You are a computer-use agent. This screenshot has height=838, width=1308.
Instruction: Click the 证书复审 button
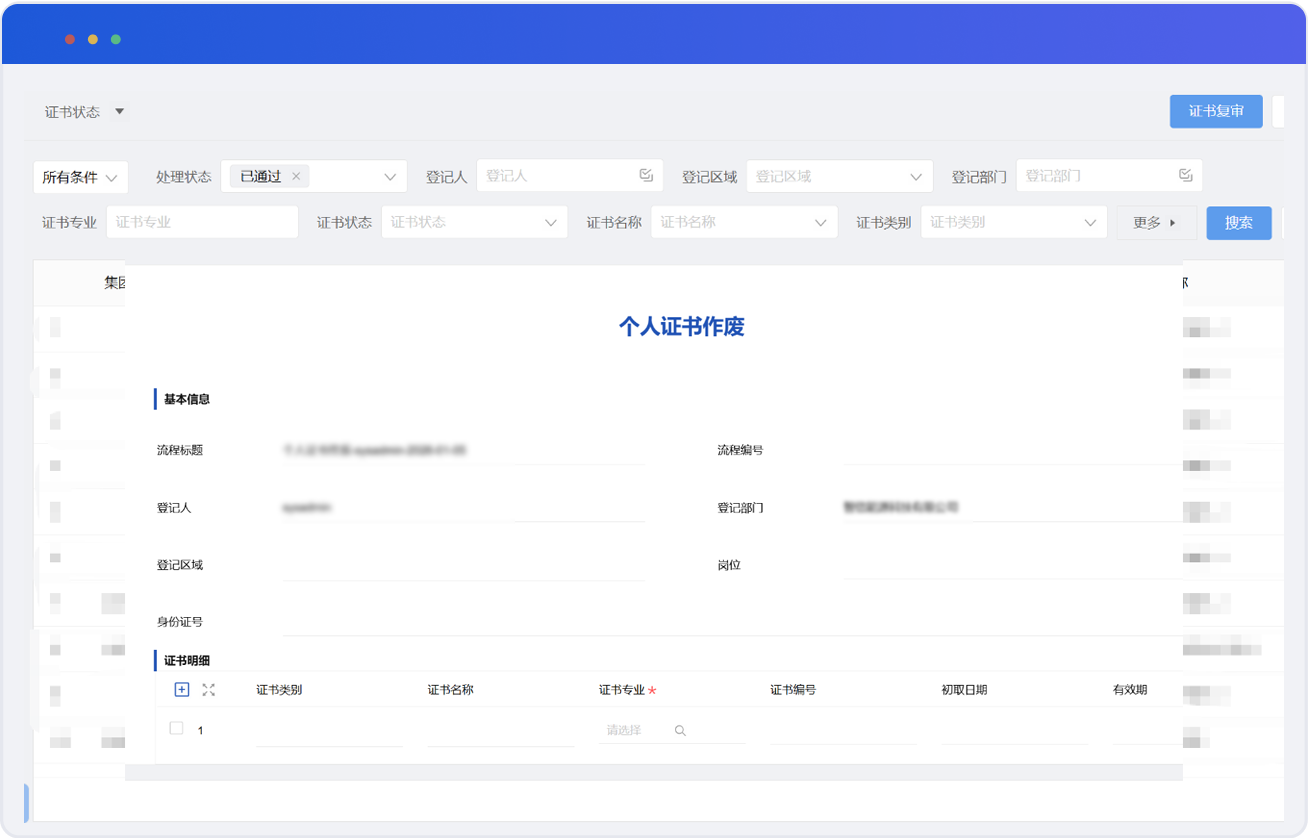1216,111
